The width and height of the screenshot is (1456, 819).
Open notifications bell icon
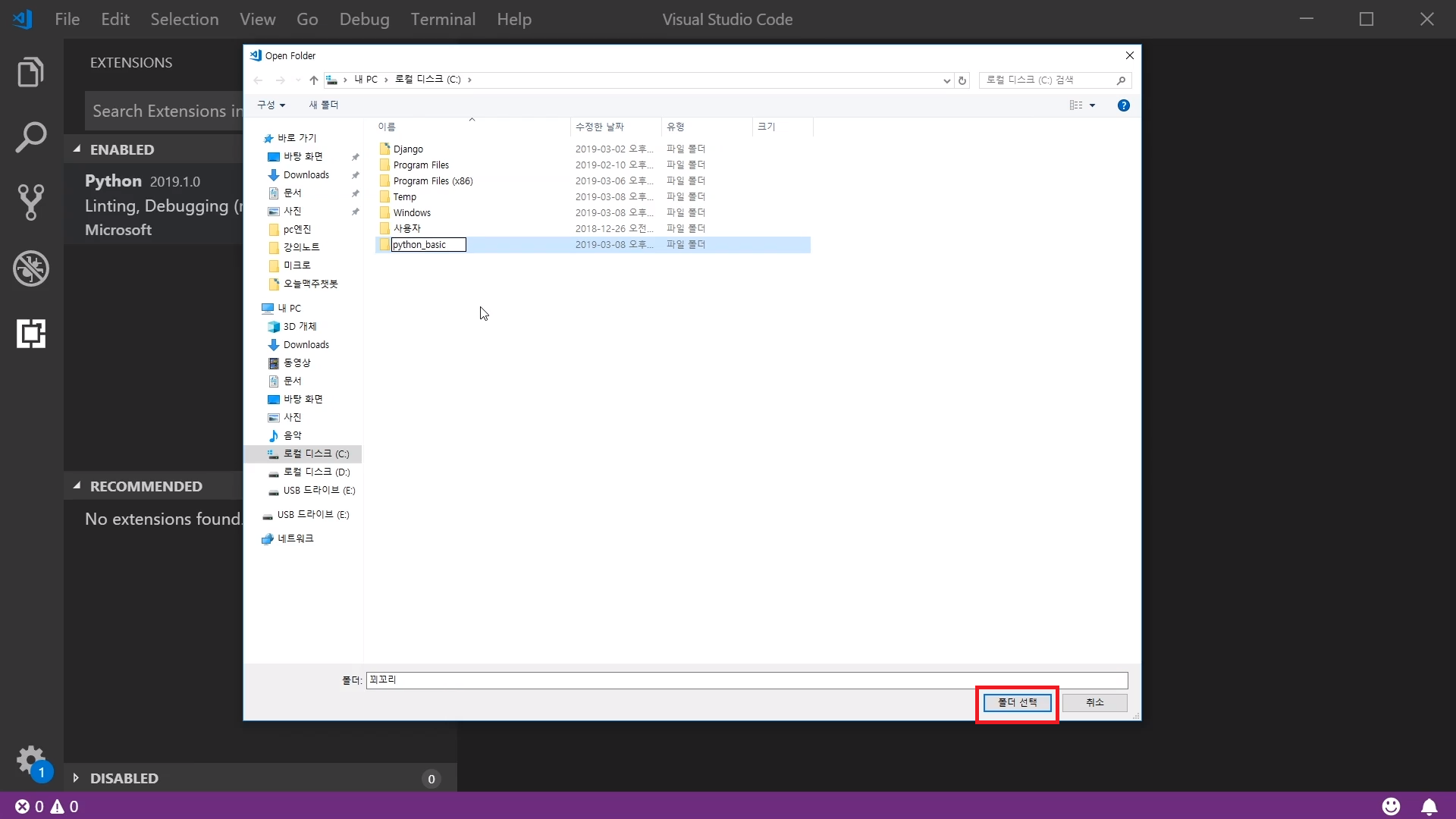click(1429, 806)
